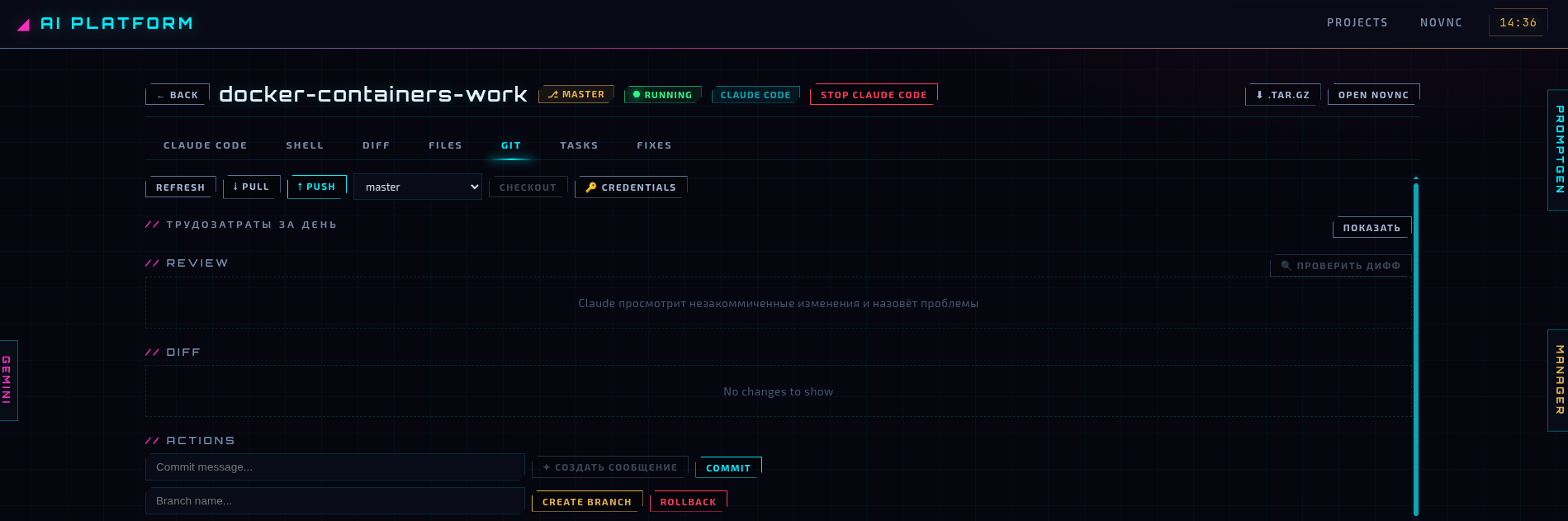Switch to the SHELL tab
Screen dimensions: 1568x521
tap(305, 145)
